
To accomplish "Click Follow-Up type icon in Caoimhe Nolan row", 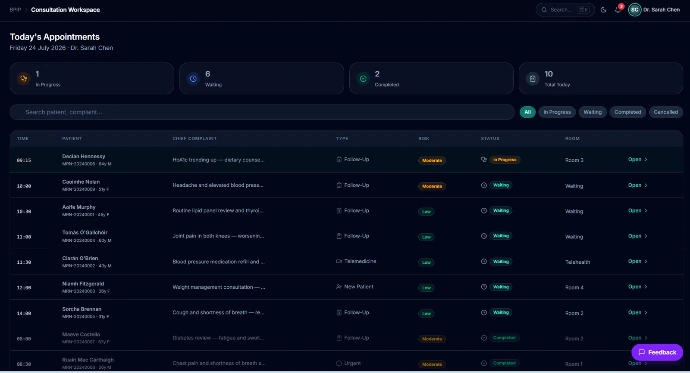I will (339, 185).
